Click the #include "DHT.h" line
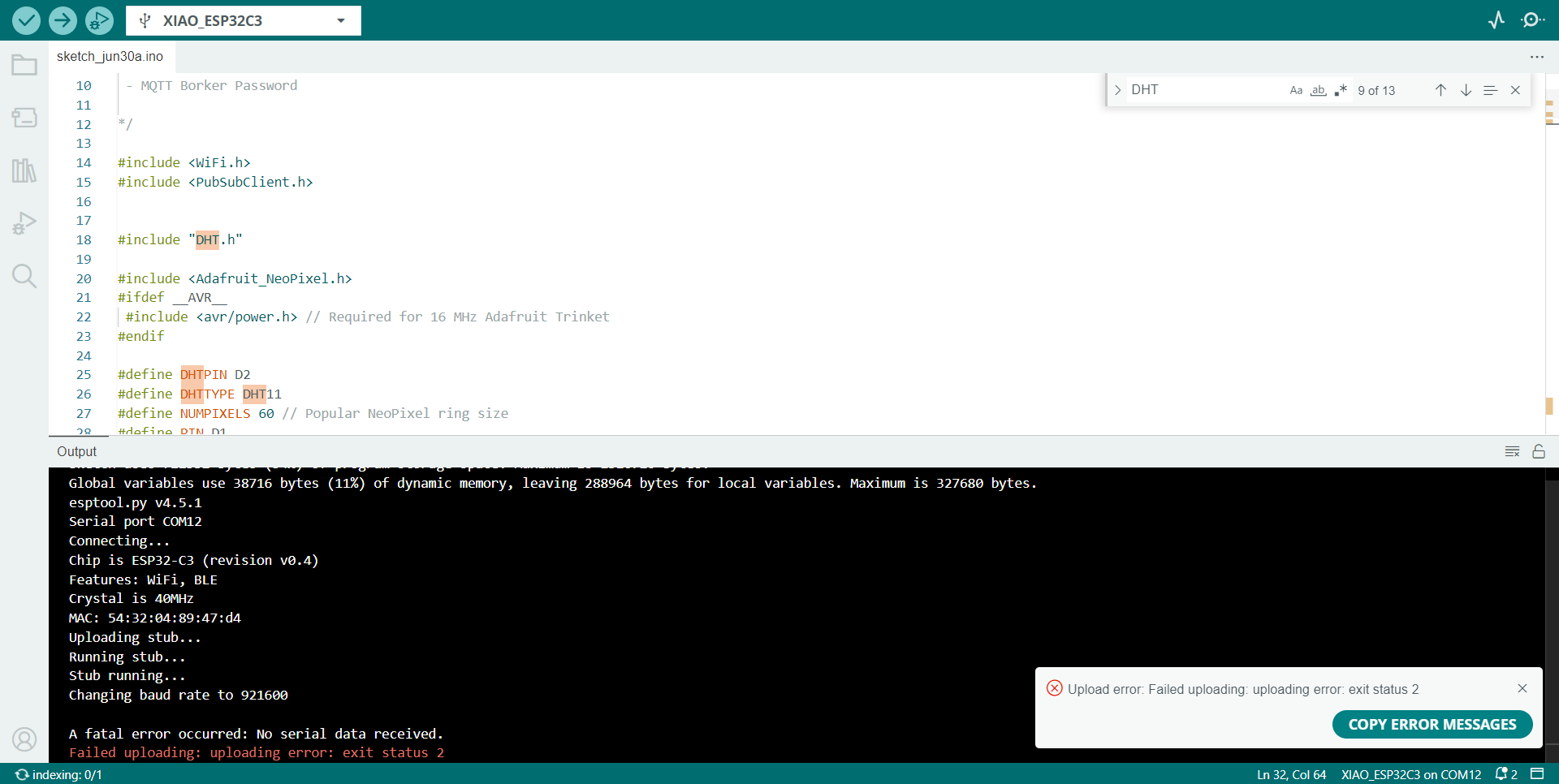This screenshot has height=784, width=1559. point(179,240)
